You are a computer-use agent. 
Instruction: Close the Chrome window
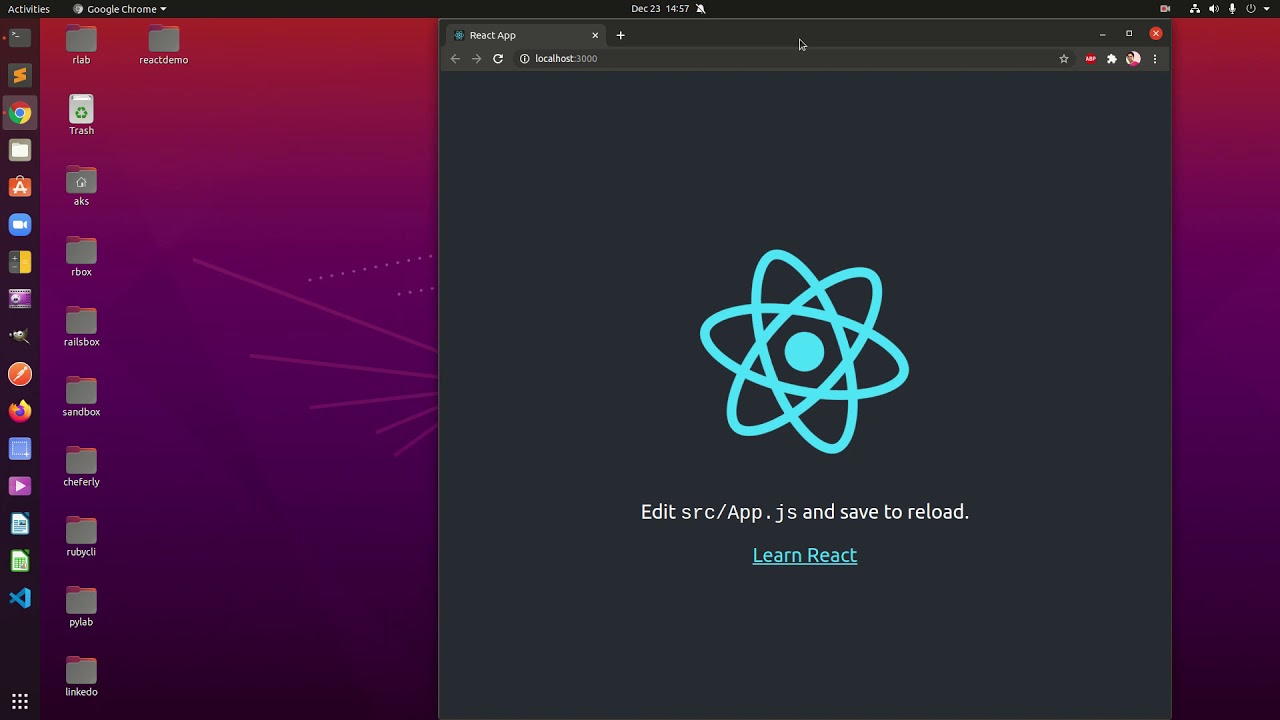pyautogui.click(x=1156, y=34)
